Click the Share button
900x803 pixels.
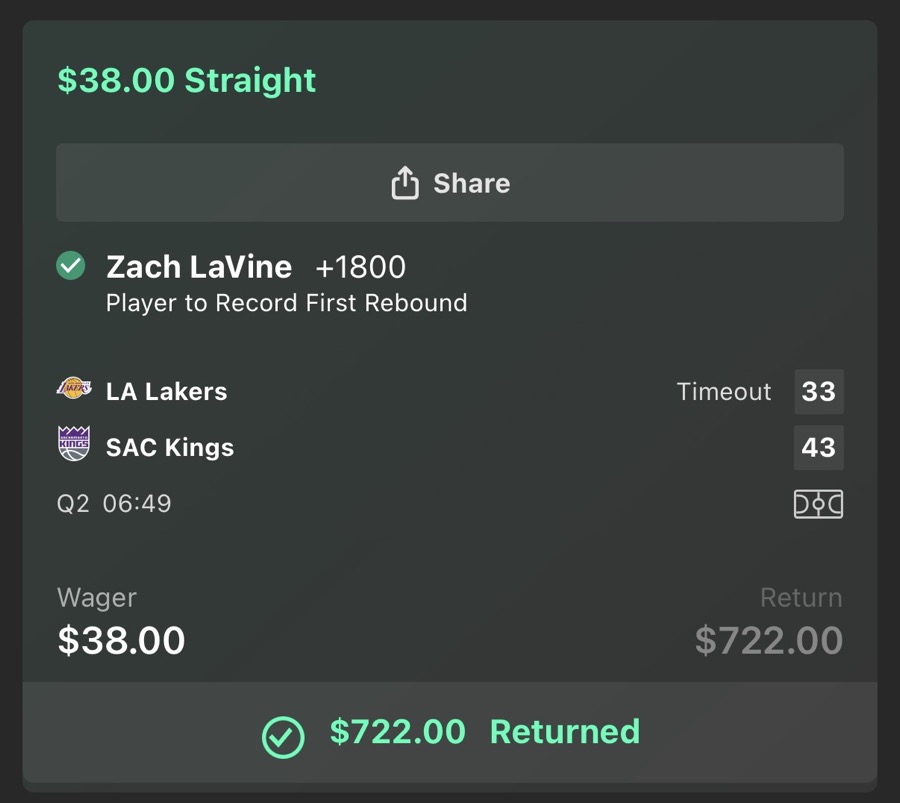coord(450,183)
